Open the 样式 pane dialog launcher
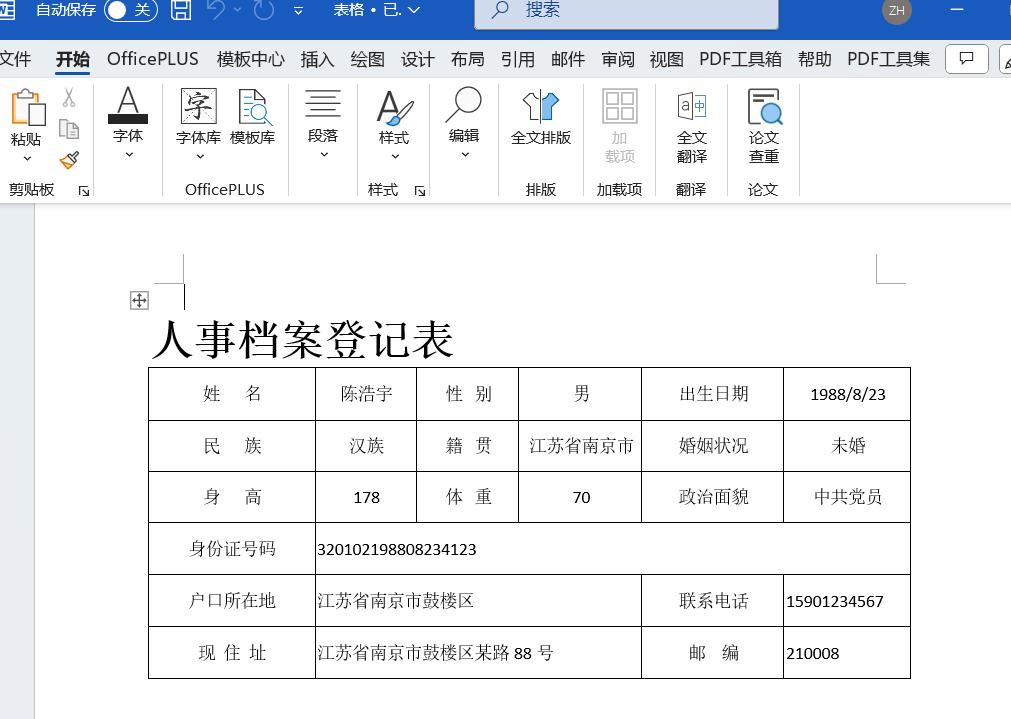The image size is (1011, 719). click(x=420, y=191)
